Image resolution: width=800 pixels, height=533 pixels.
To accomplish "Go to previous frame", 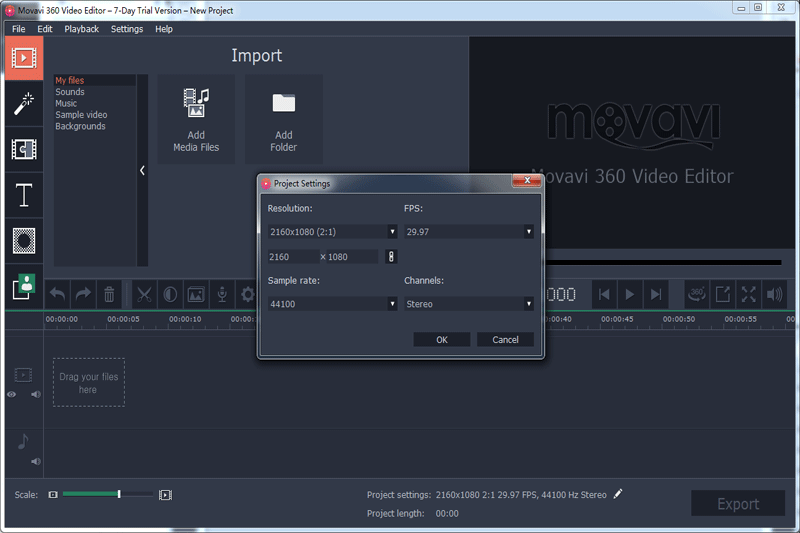I will click(604, 294).
